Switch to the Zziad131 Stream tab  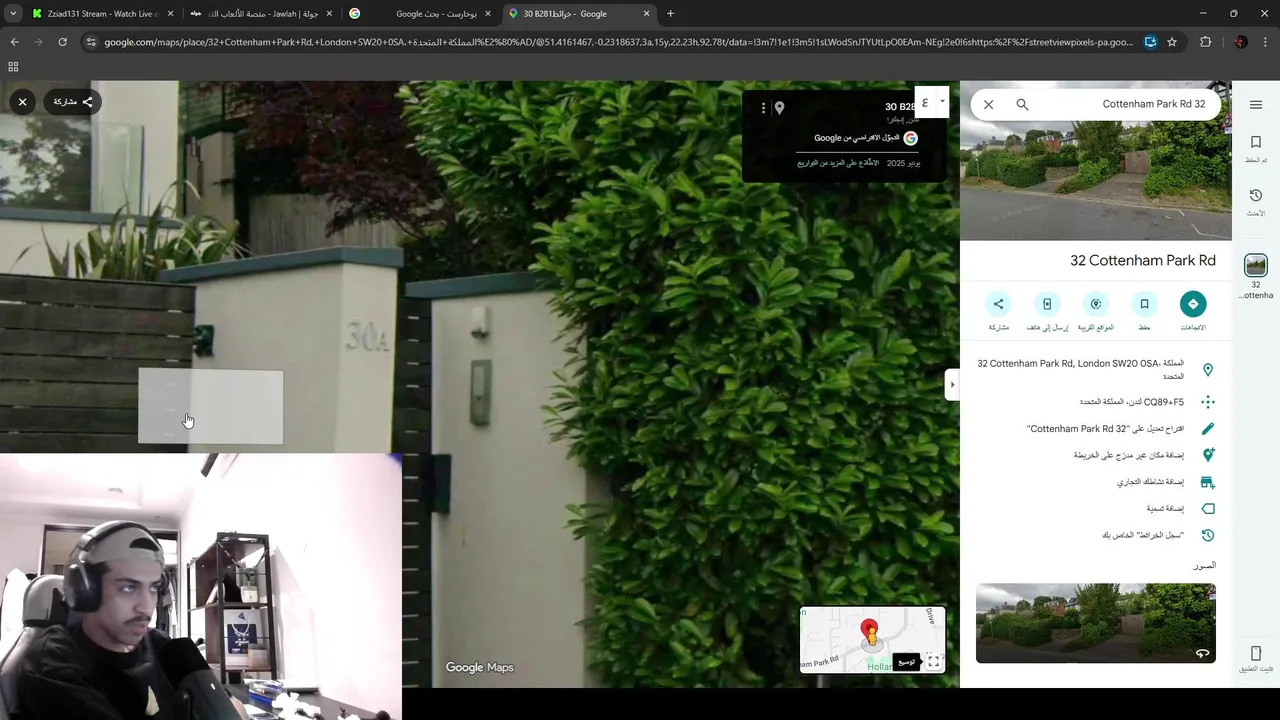coord(100,14)
